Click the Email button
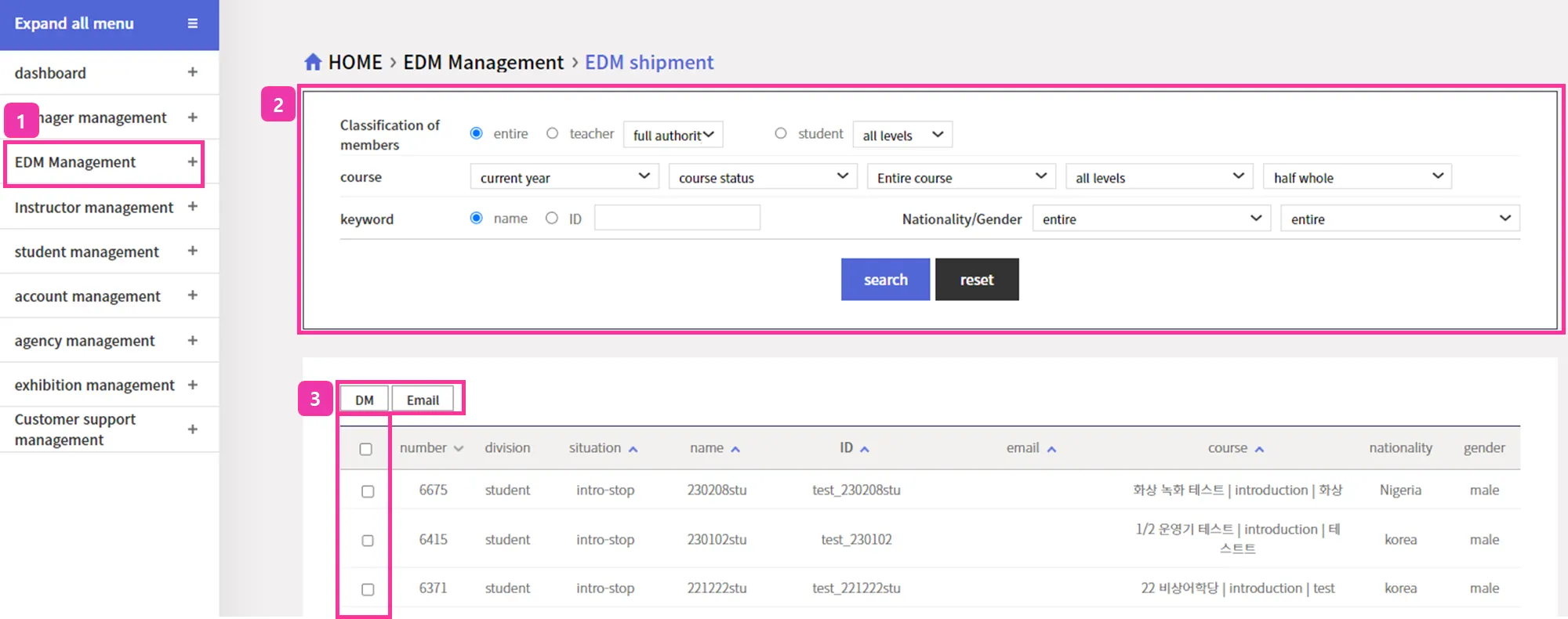The image size is (1568, 619). pos(423,400)
